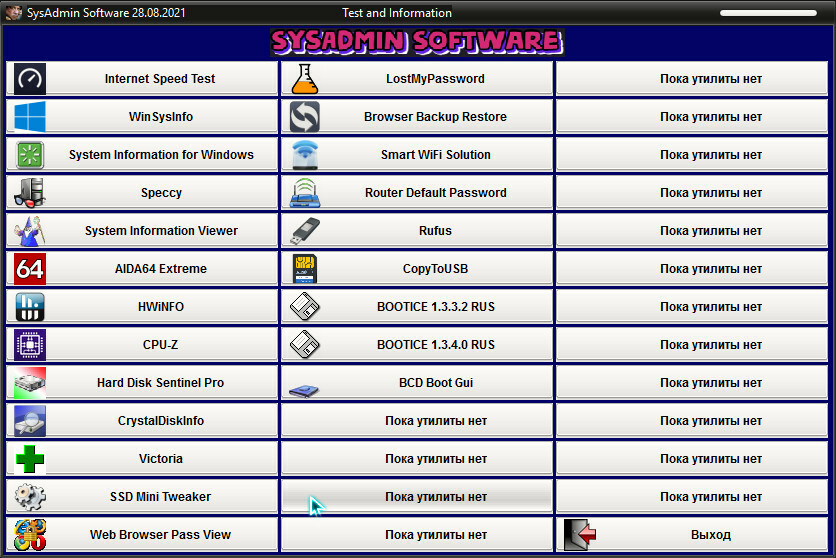Click 'Пока утилиты нет' beside LostMyPassword

click(692, 79)
